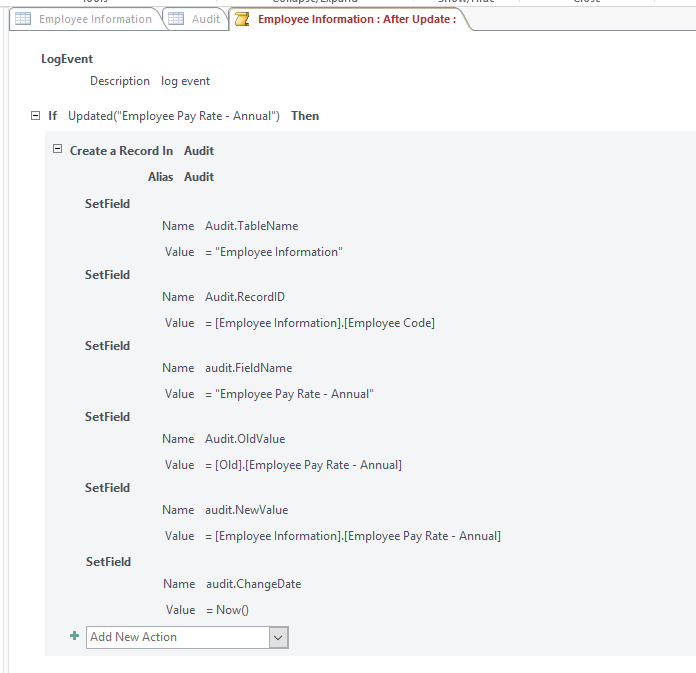Click the Create a Record In Audit value
The width and height of the screenshot is (696, 673).
(x=199, y=151)
